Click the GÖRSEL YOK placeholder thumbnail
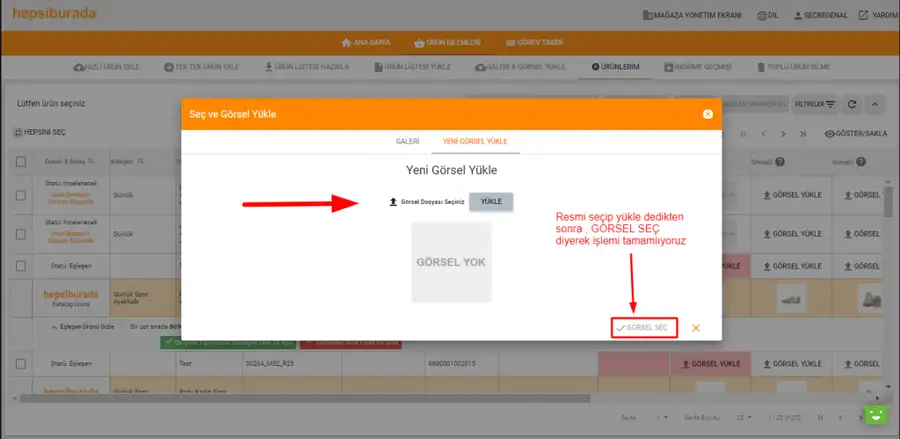Screen dimensions: 900x439 tap(451, 262)
